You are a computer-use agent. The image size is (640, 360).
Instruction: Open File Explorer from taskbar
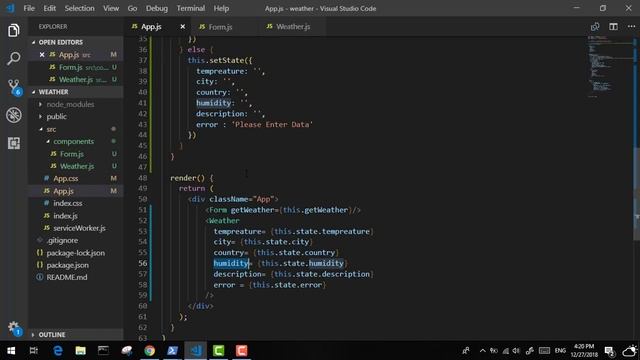(80, 351)
